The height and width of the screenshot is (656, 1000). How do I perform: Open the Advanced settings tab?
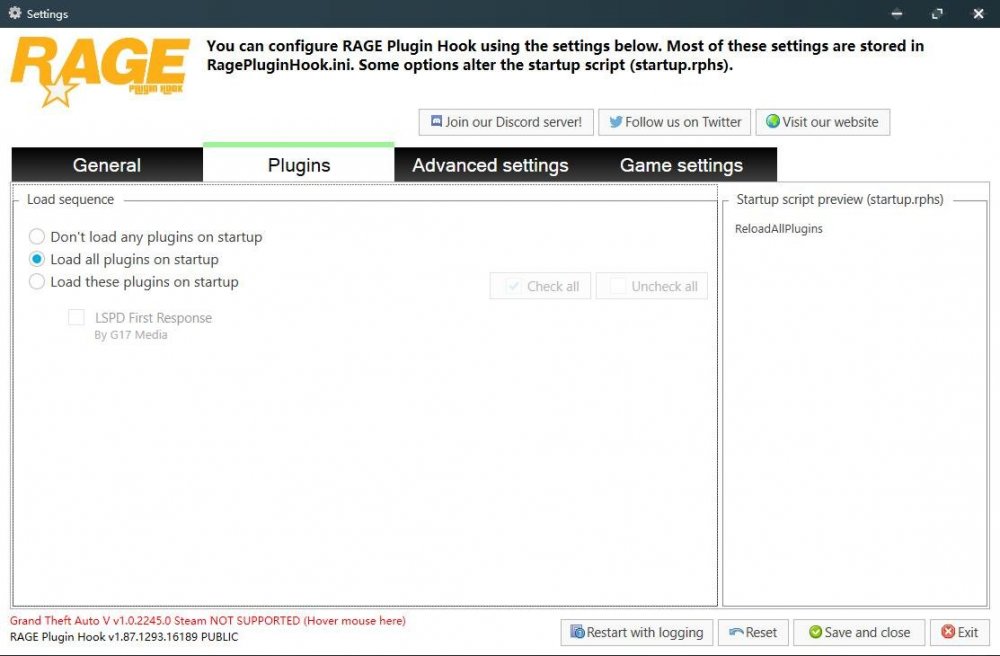pyautogui.click(x=490, y=165)
